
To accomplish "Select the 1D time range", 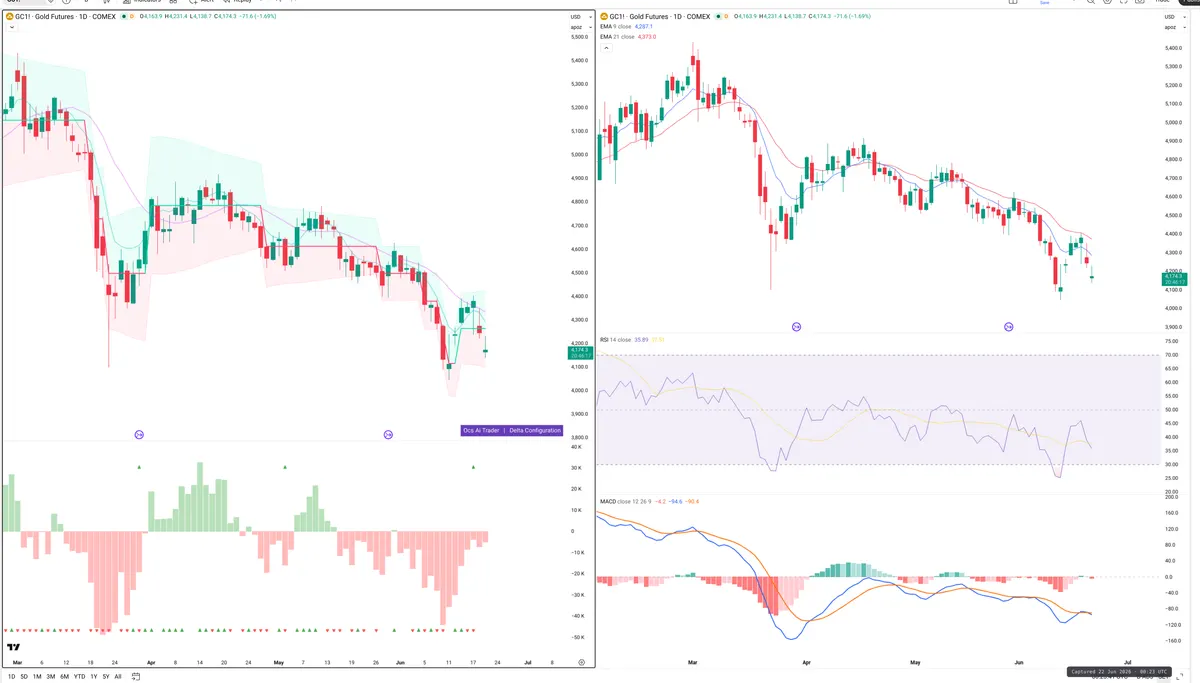I will [x=12, y=676].
